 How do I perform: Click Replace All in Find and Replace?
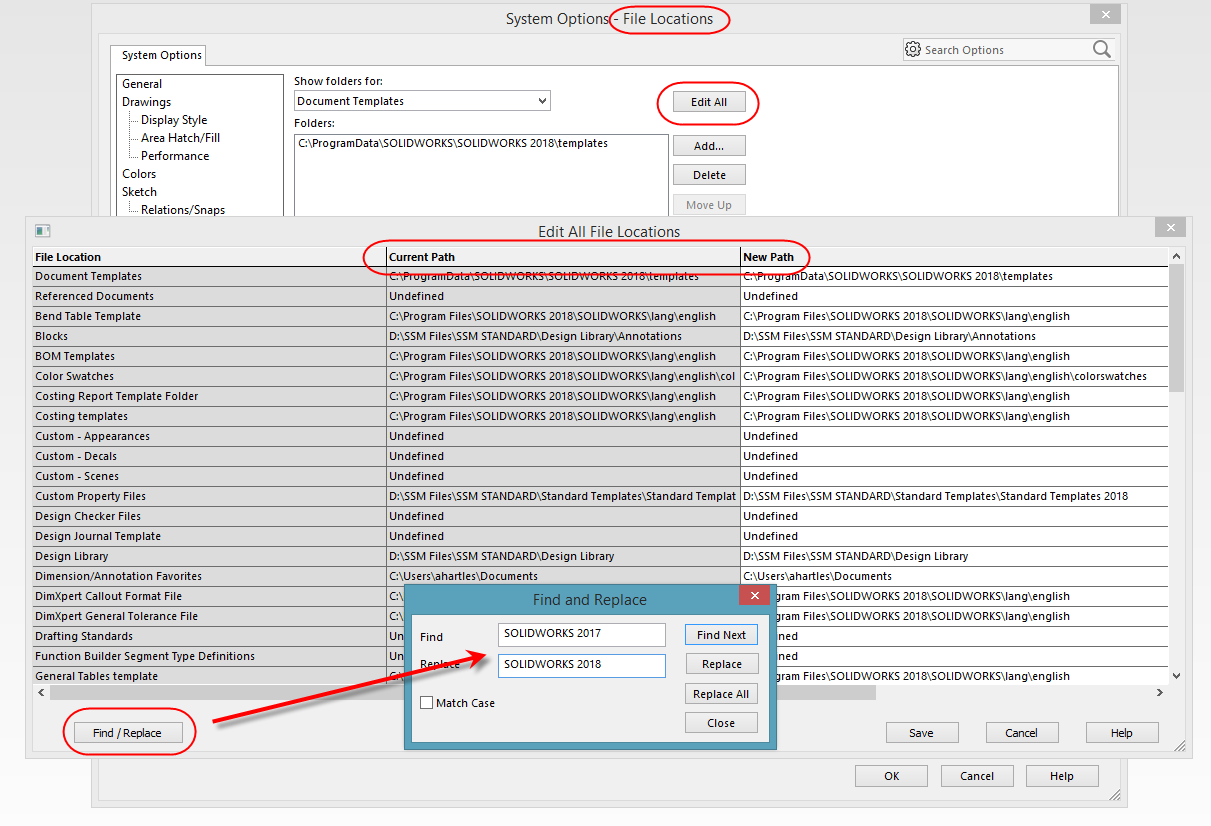[x=720, y=694]
